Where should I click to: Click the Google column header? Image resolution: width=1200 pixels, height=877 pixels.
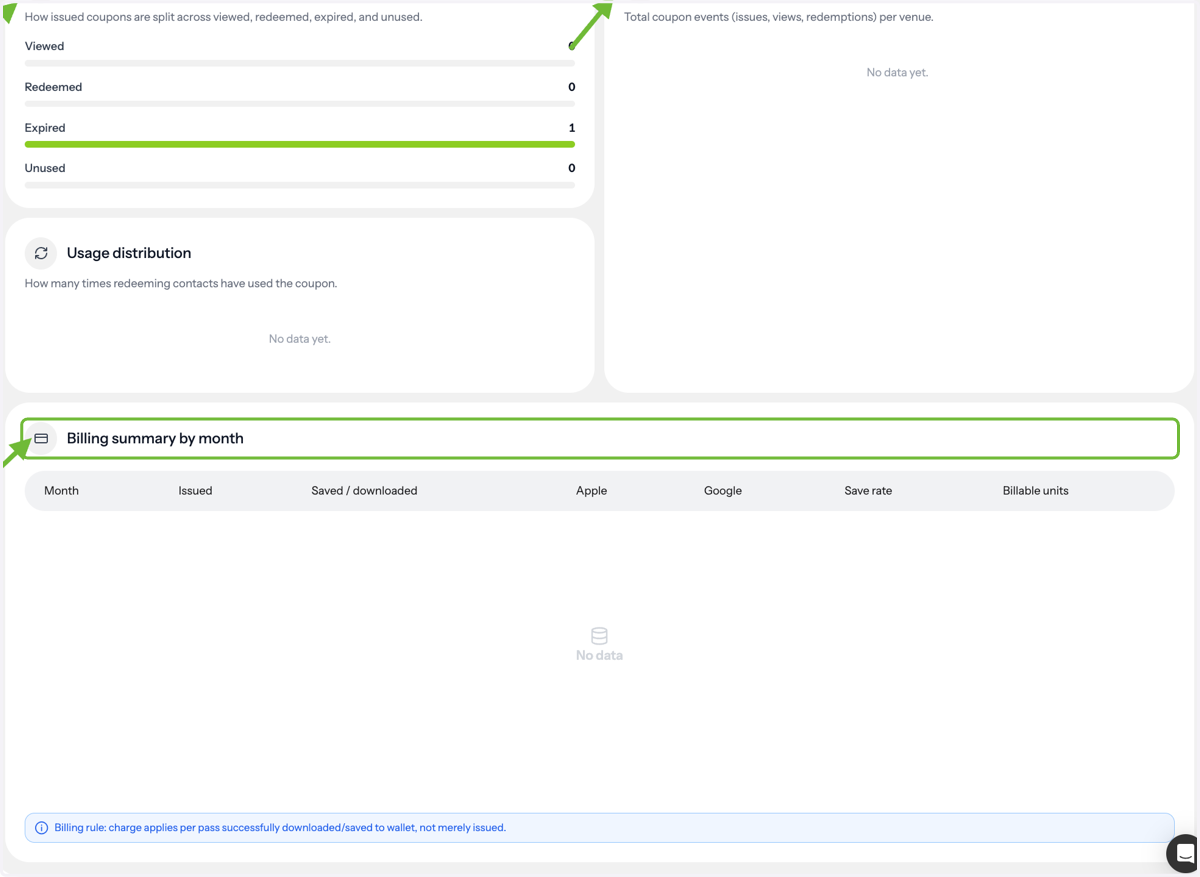722,491
